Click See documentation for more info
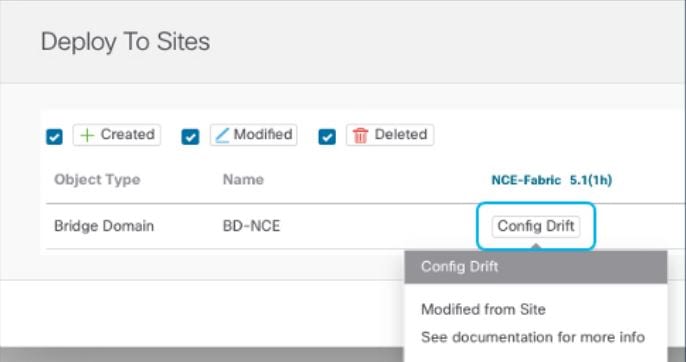The height and width of the screenshot is (362, 686). [x=533, y=337]
